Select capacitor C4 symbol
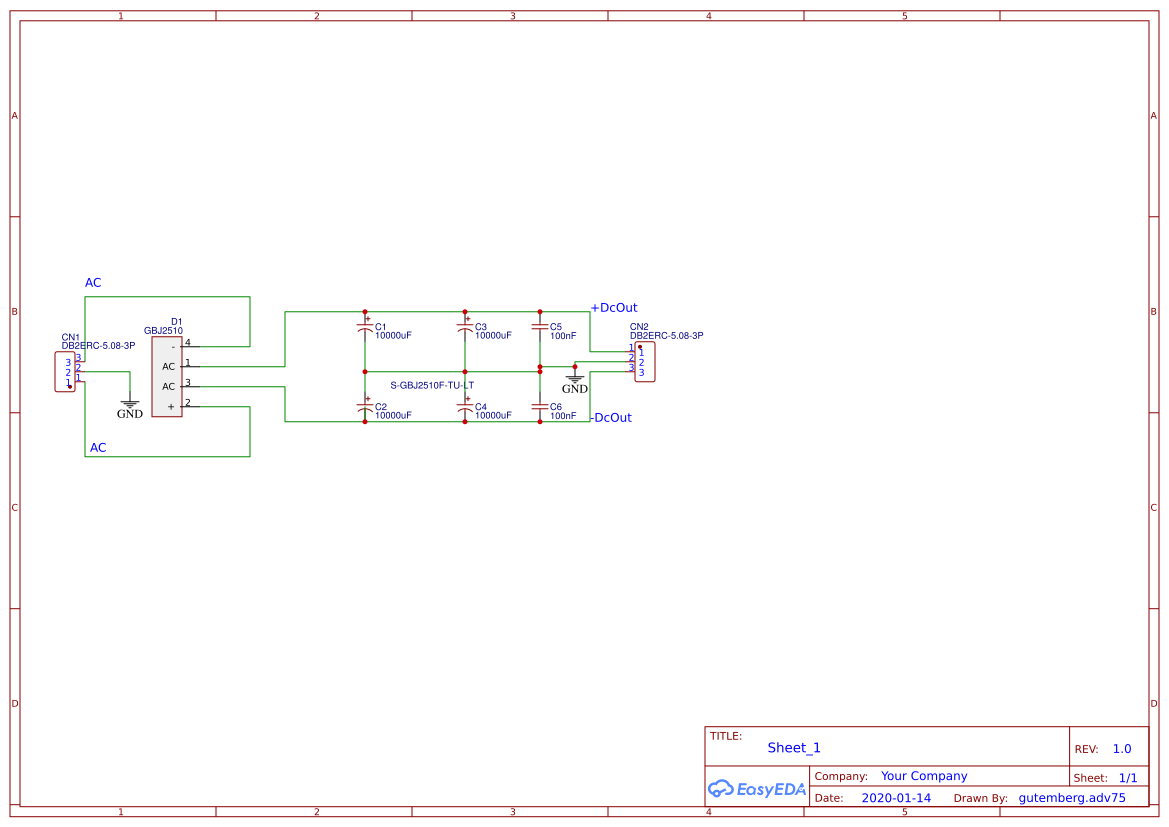Screen dimensions: 1169x827 coord(464,406)
